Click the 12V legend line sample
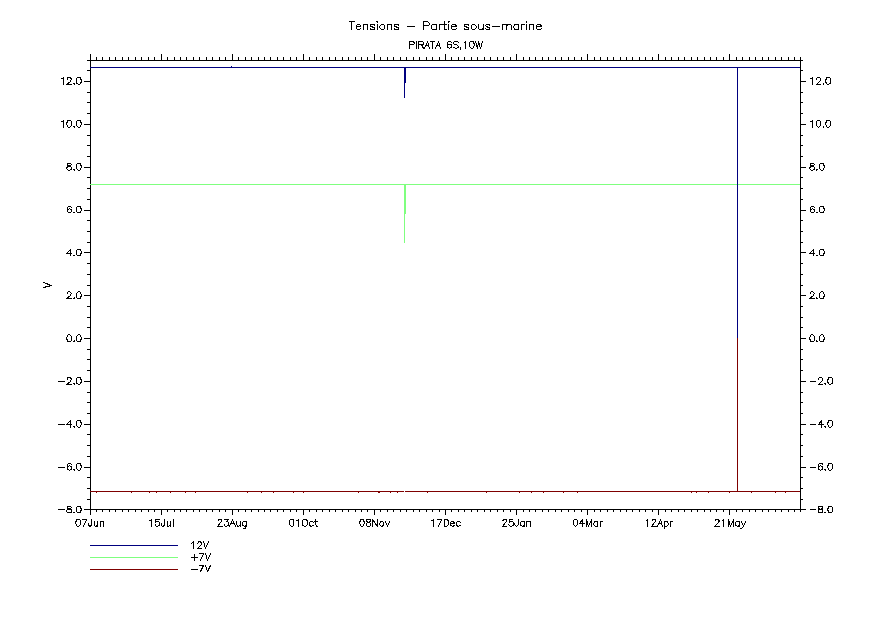Image resolution: width=891 pixels, height=630 pixels. coord(133,546)
